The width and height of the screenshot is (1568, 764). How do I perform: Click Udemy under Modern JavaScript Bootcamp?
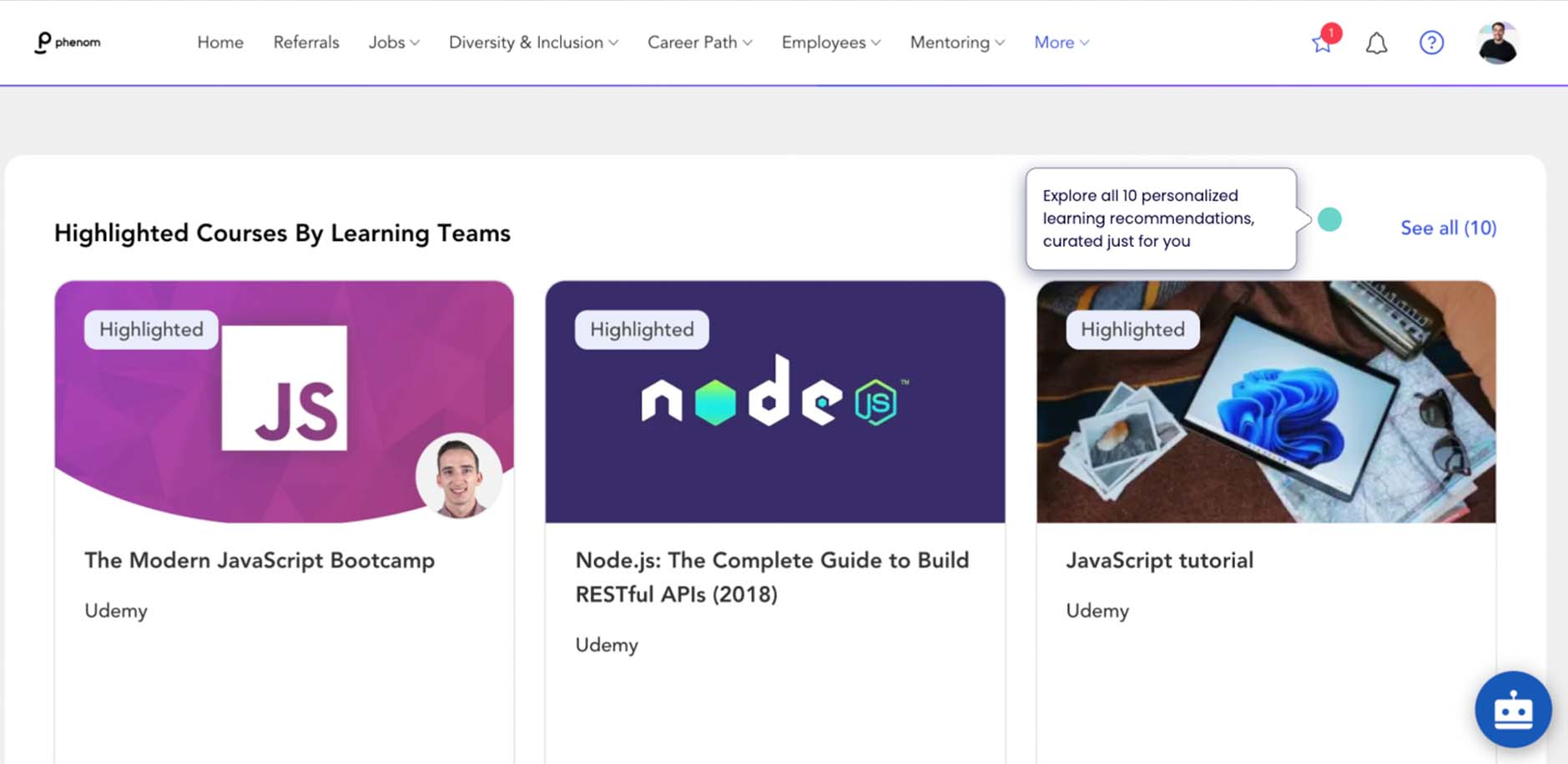coord(116,611)
